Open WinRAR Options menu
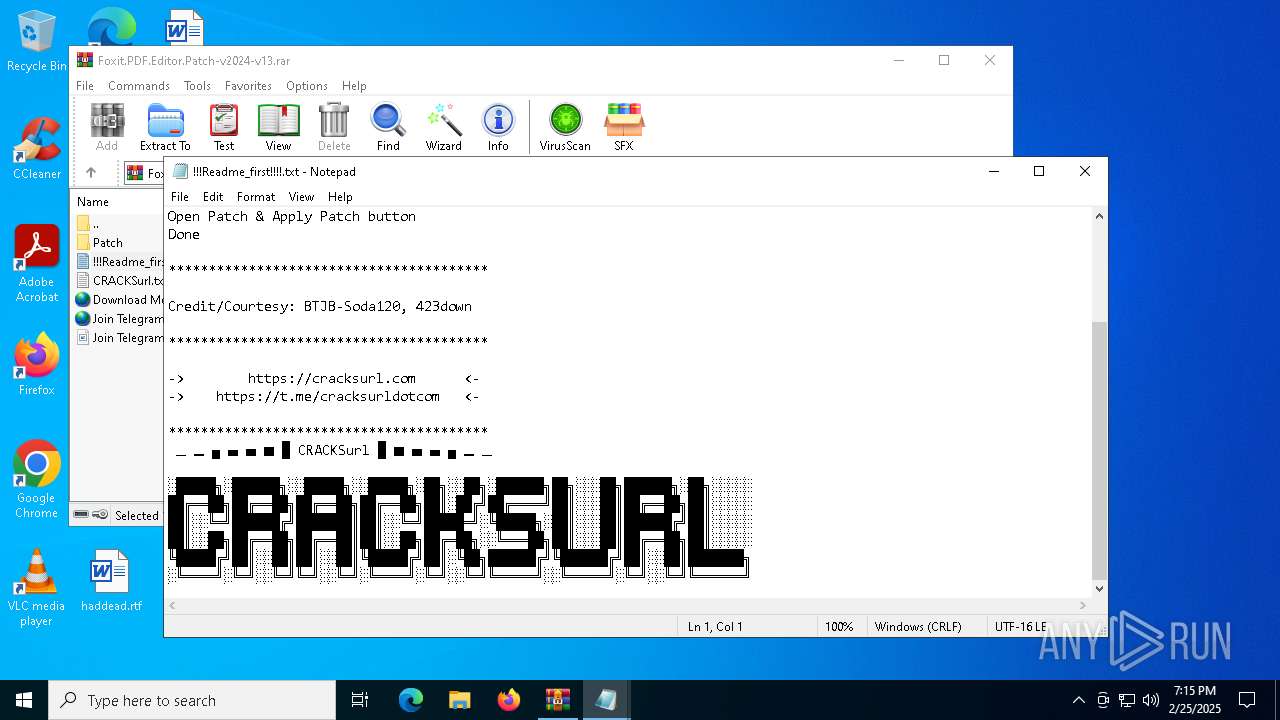 click(x=307, y=86)
